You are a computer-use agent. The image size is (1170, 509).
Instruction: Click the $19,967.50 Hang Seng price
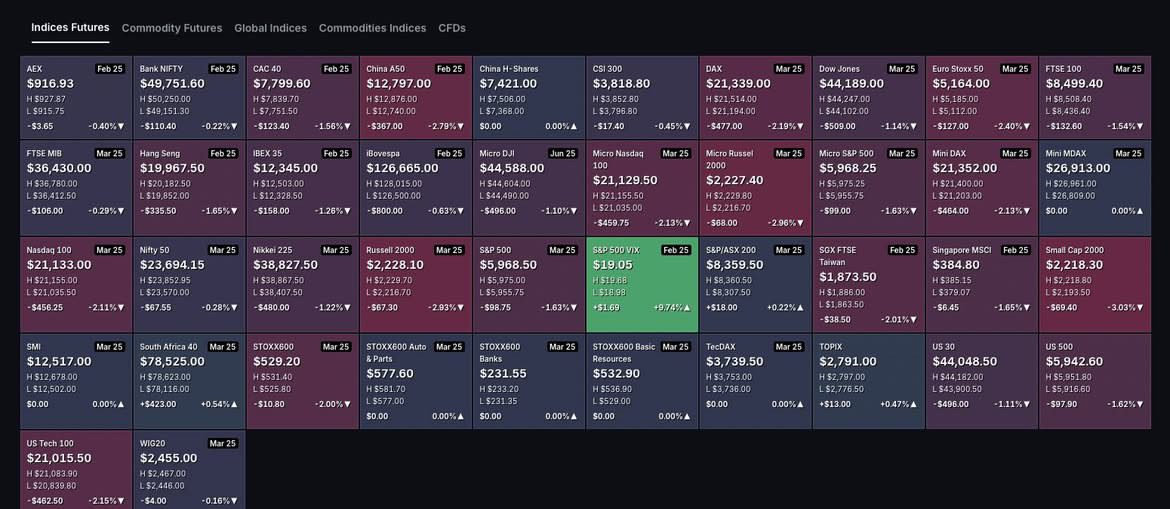click(172, 168)
